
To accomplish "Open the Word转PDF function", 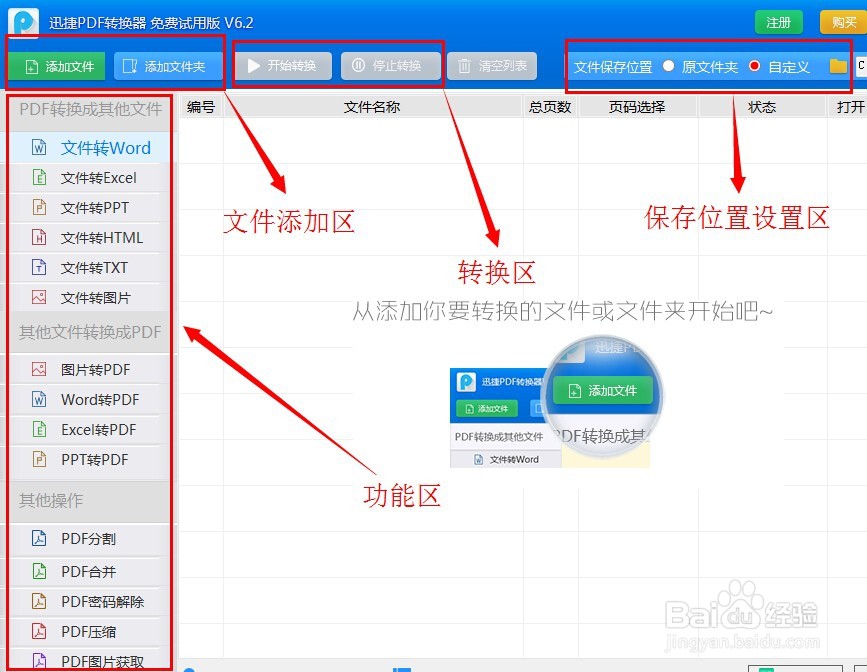I will (90, 399).
